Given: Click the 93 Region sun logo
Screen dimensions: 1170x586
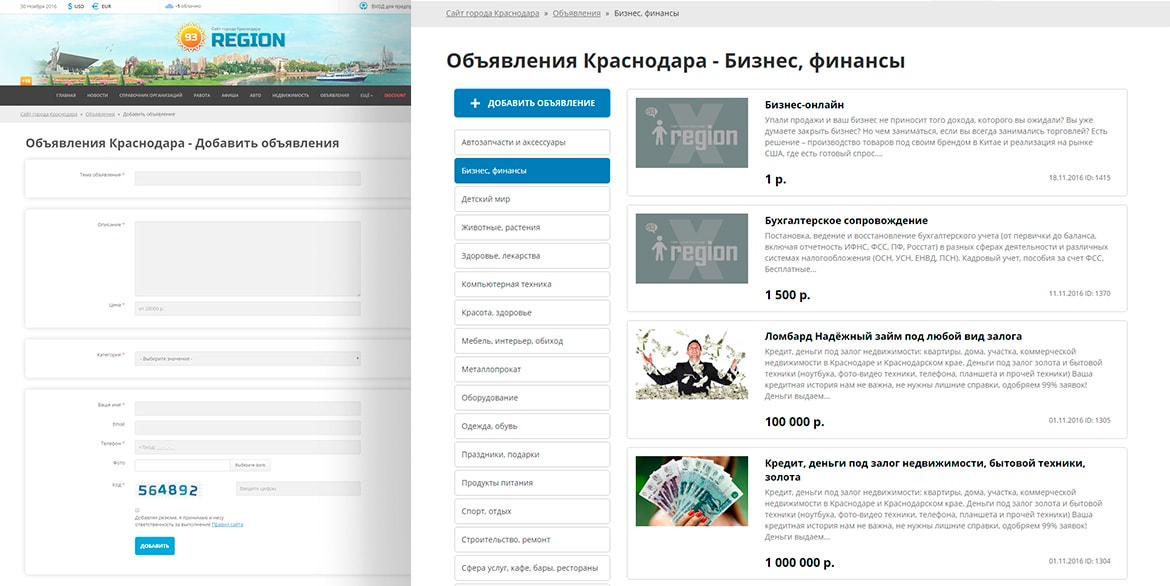Looking at the screenshot, I should tap(192, 39).
